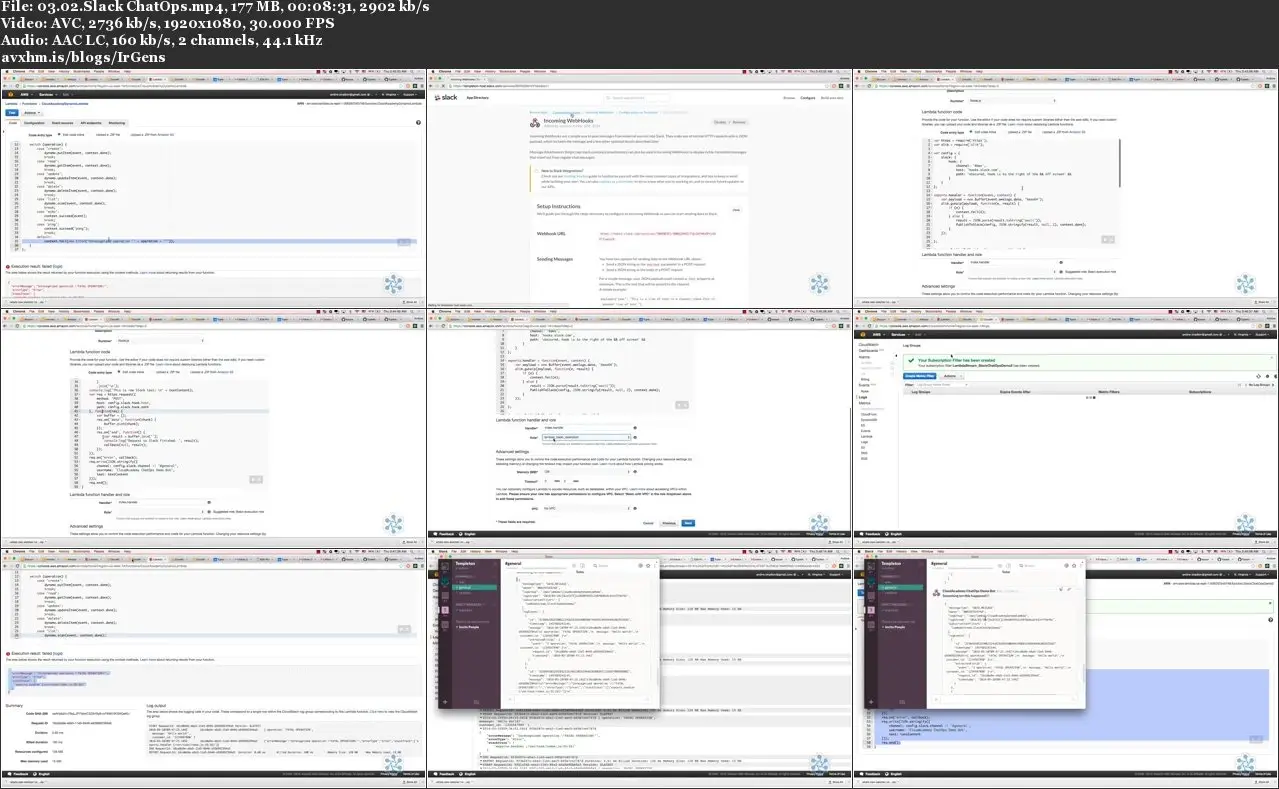This screenshot has width=1279, height=789.
Task: Open the Alarms item in CloudWatch sidebar
Action: point(864,357)
